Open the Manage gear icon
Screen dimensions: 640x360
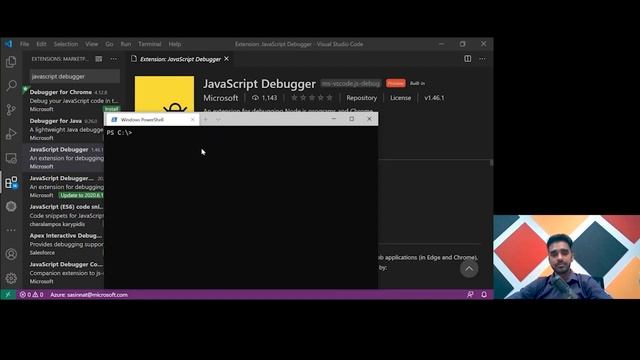pyautogui.click(x=11, y=278)
